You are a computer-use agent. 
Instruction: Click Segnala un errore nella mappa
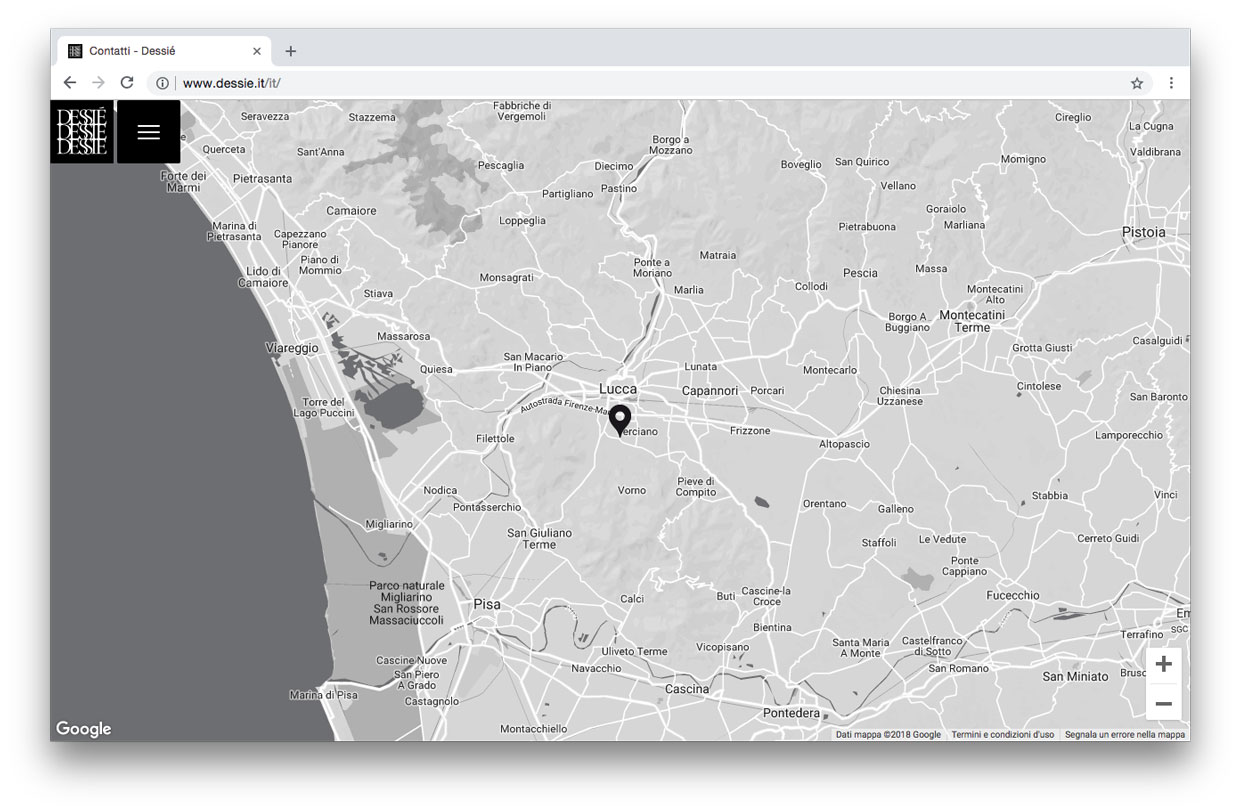[1125, 734]
